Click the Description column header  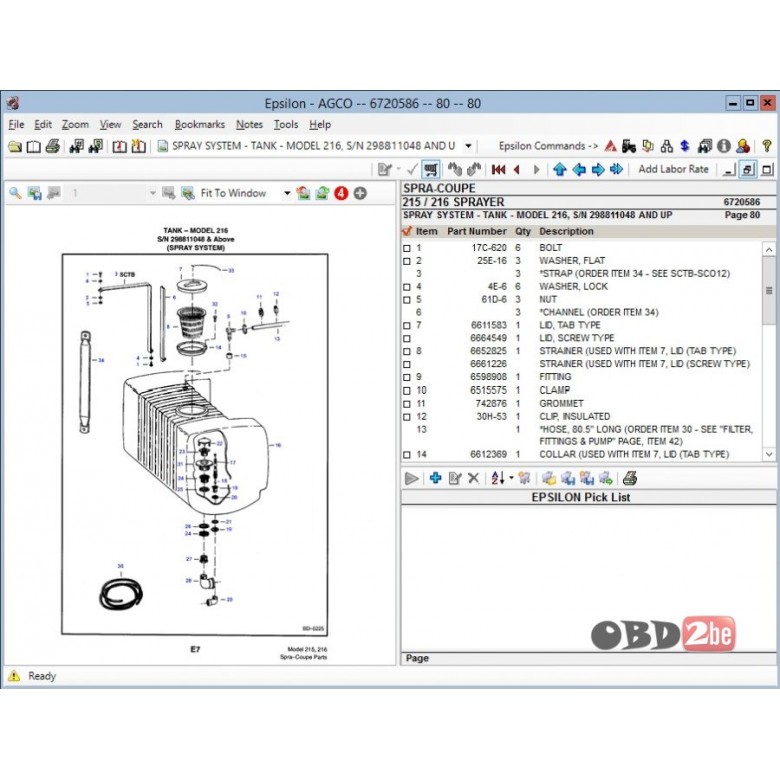pos(566,231)
